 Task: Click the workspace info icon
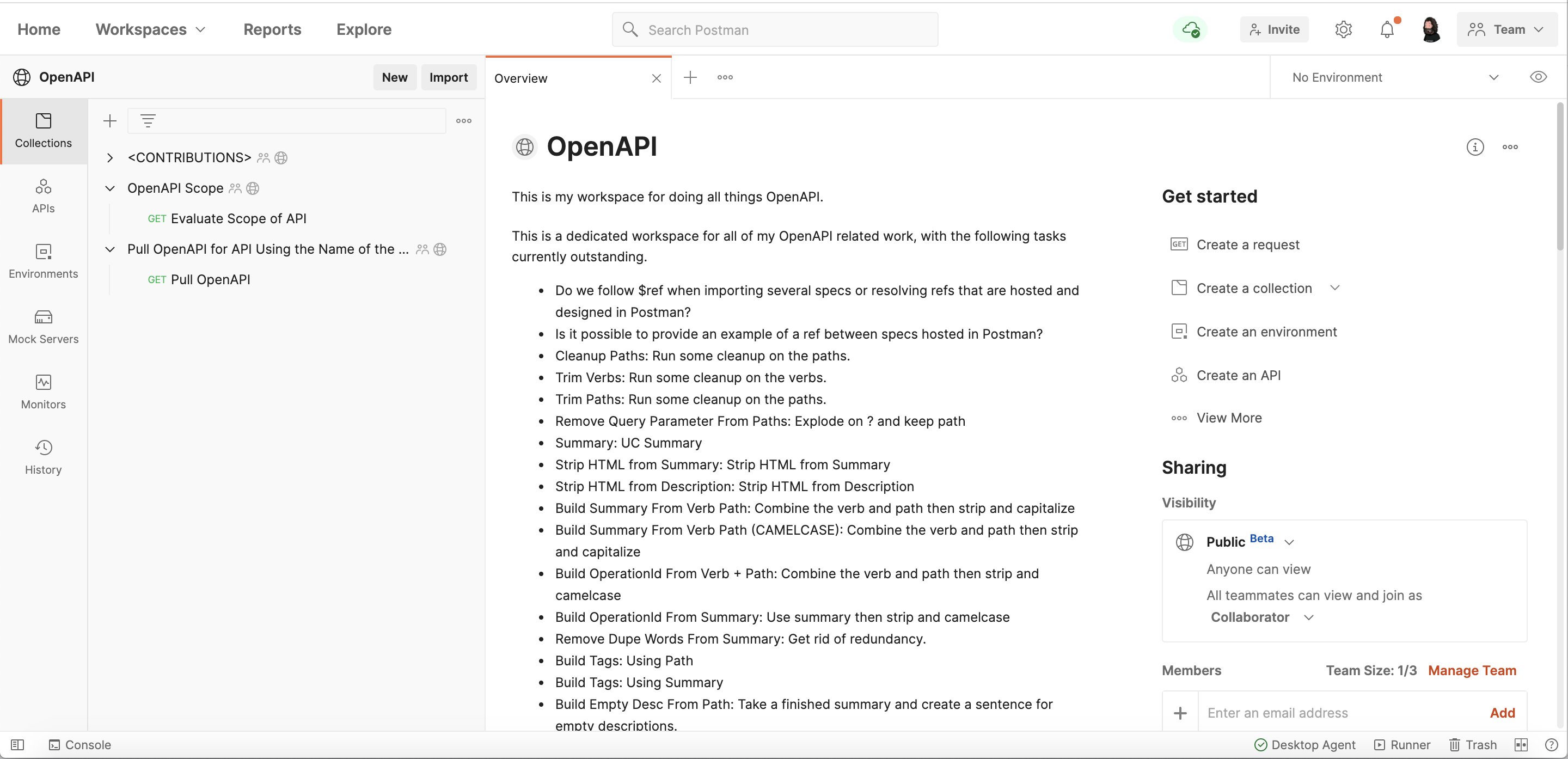pos(1475,146)
